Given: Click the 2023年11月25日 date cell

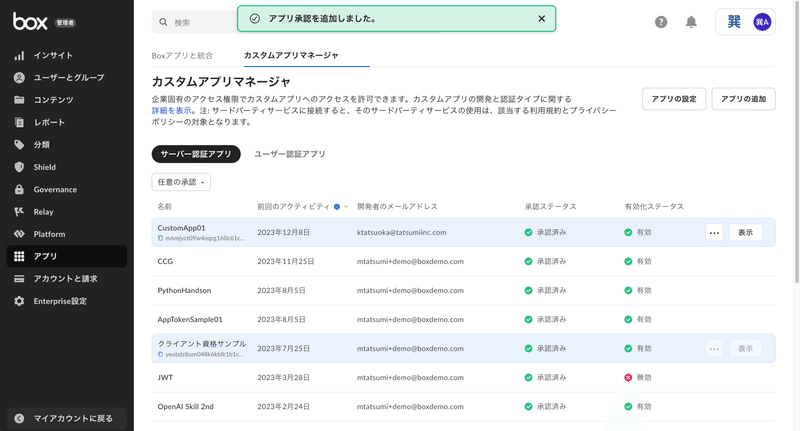Looking at the screenshot, I should pyautogui.click(x=286, y=262).
